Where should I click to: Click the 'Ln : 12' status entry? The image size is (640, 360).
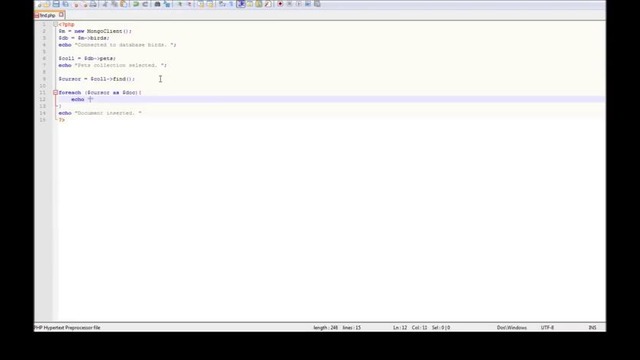point(400,327)
